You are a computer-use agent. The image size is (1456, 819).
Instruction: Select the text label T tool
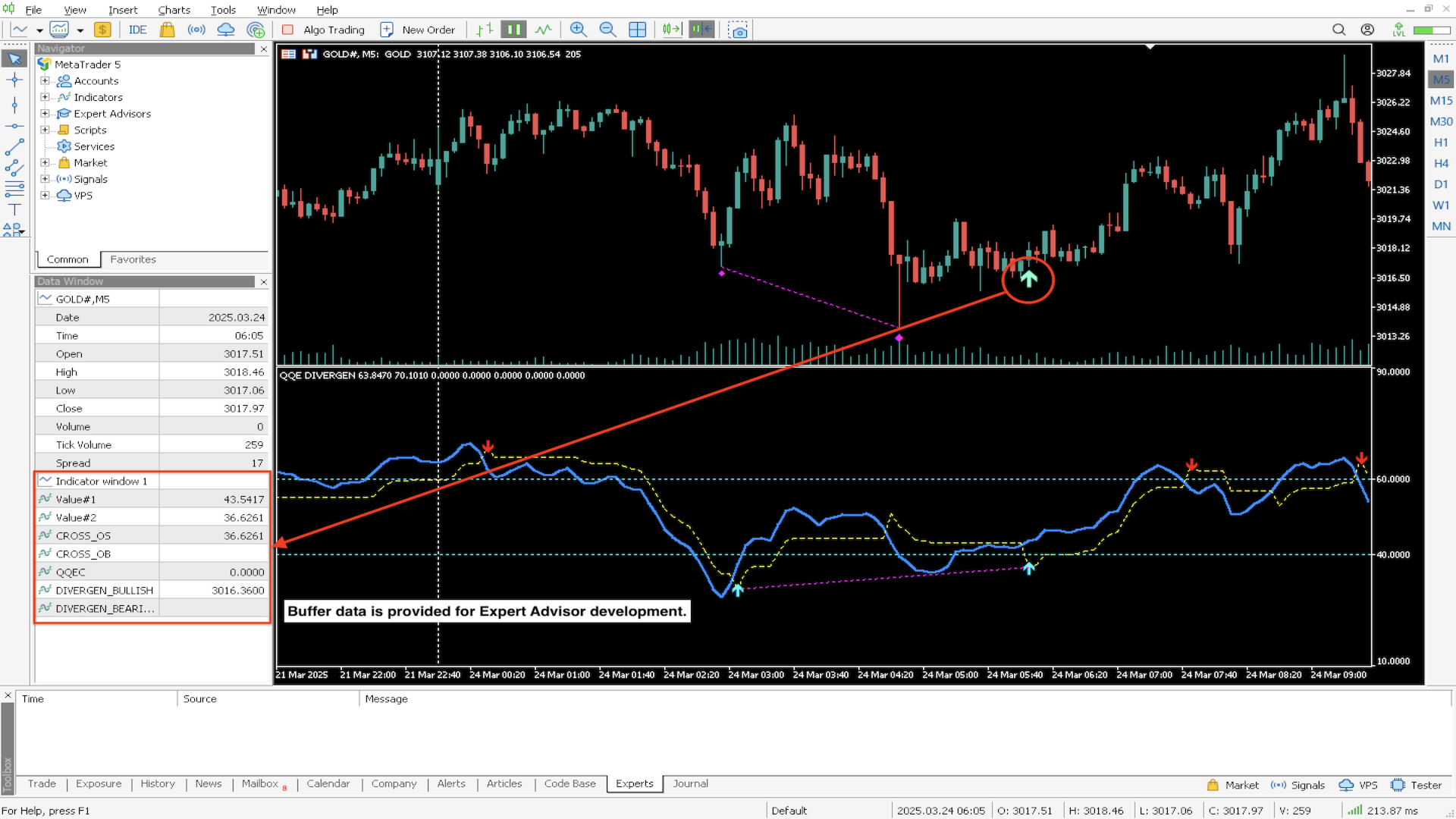pos(14,210)
